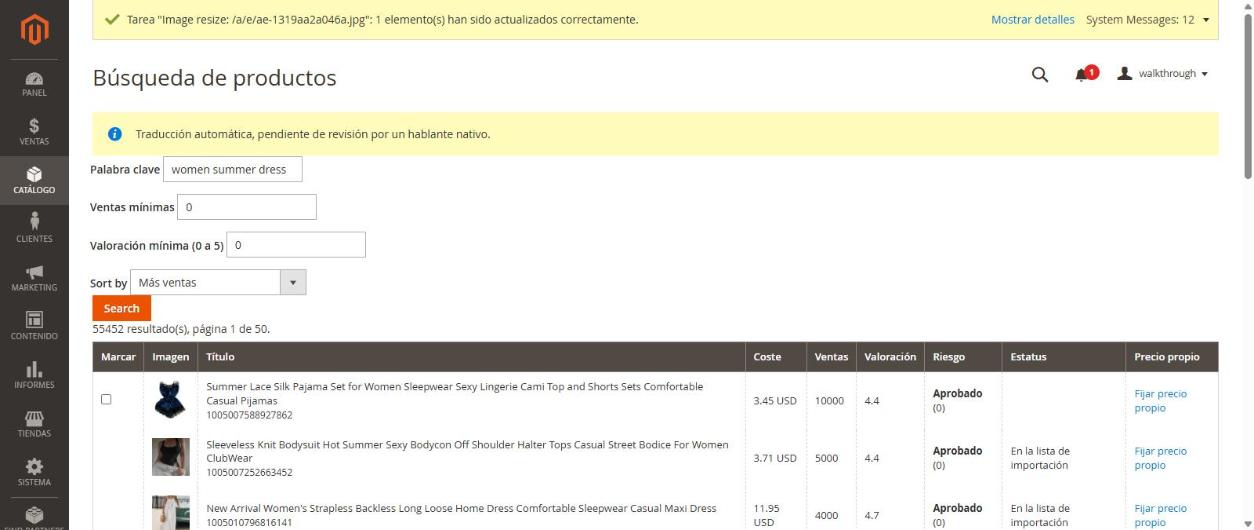Click the Precio propio column header
Image resolution: width=1254 pixels, height=530 pixels.
click(x=1172, y=357)
